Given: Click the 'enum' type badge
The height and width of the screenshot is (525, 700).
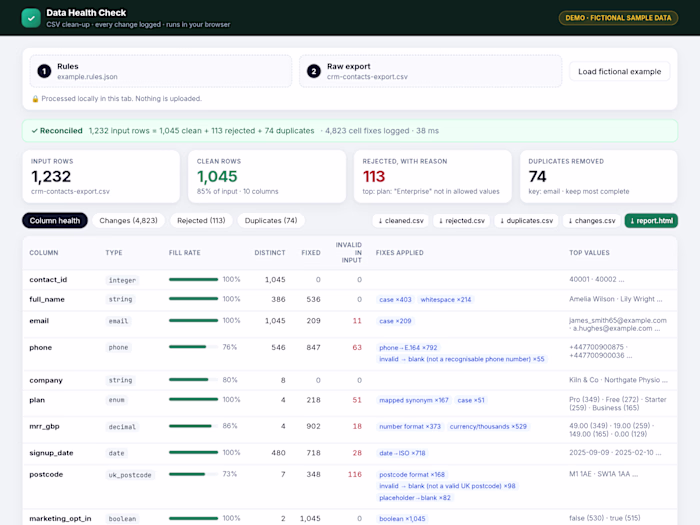Looking at the screenshot, I should click(x=117, y=400).
